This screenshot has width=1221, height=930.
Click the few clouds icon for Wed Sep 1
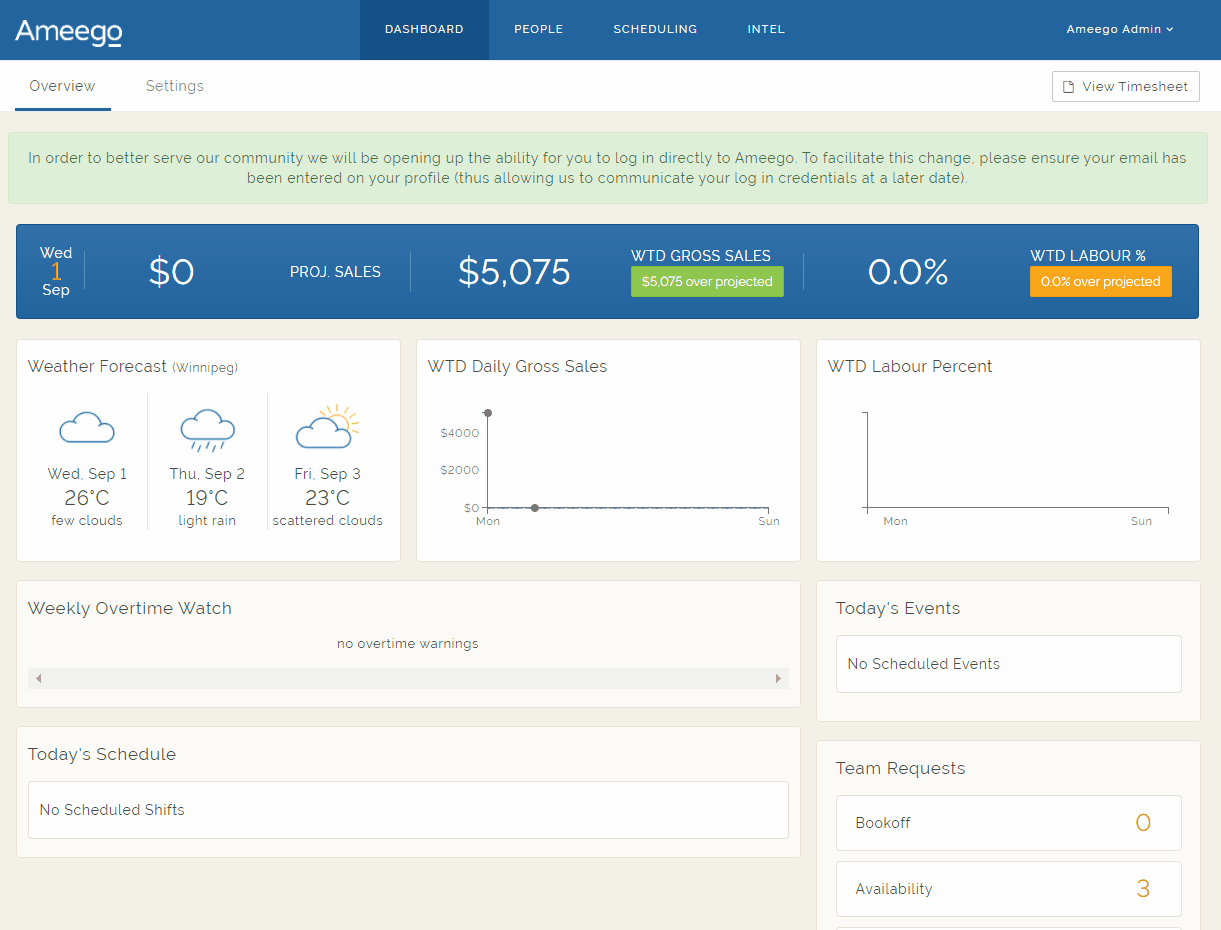point(87,427)
